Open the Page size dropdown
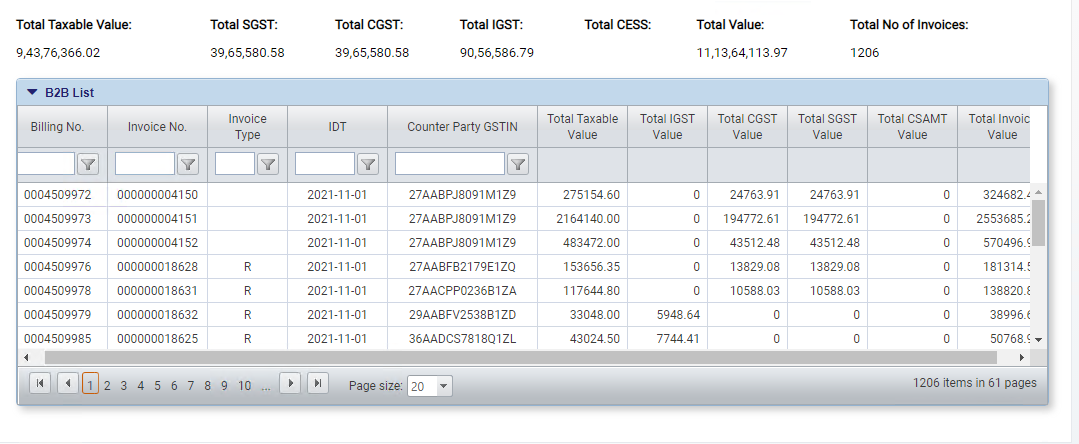The width and height of the screenshot is (1079, 444). point(444,386)
